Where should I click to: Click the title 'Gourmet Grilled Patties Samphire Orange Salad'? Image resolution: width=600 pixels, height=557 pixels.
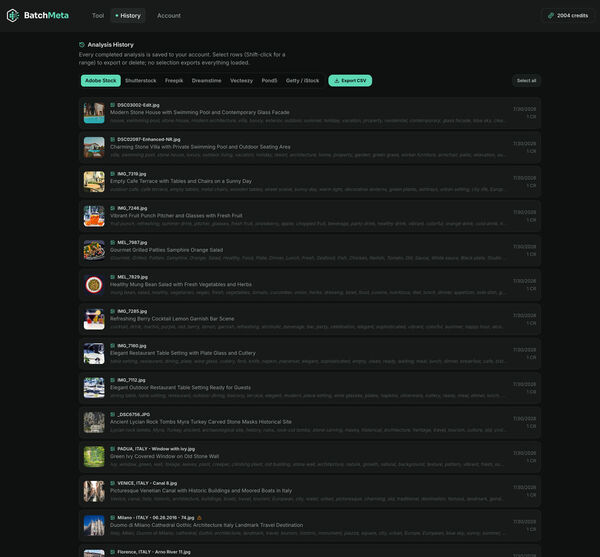coord(166,250)
